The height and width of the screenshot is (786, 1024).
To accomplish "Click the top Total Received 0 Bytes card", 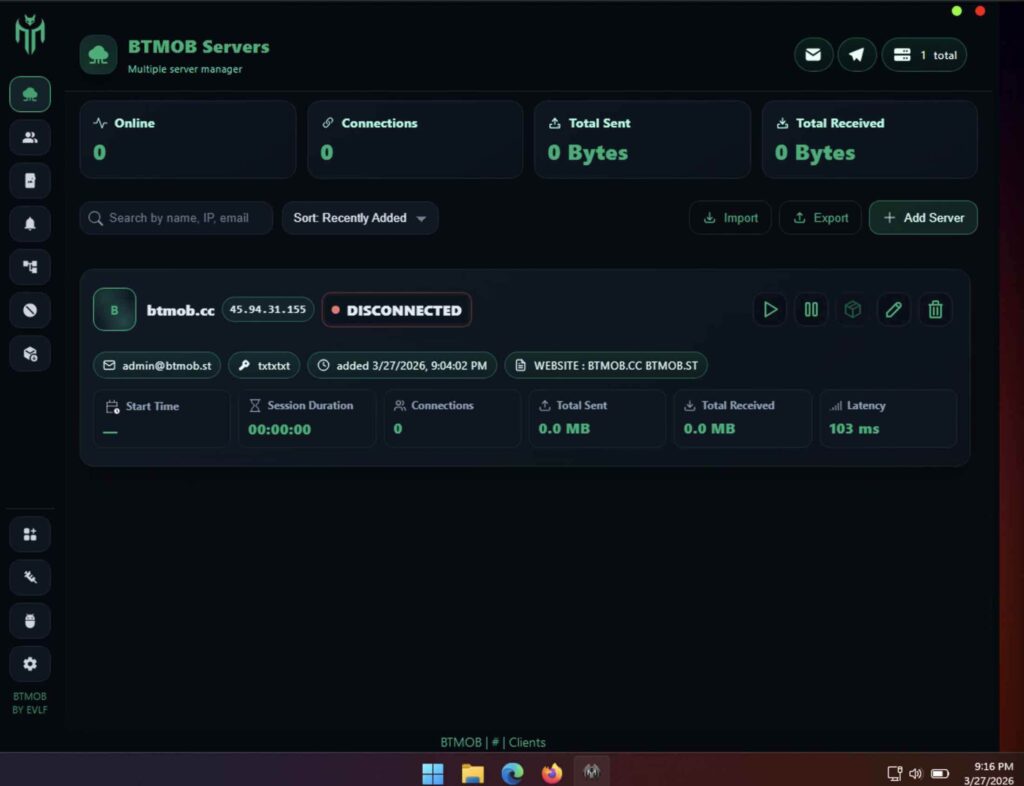I will [x=870, y=139].
